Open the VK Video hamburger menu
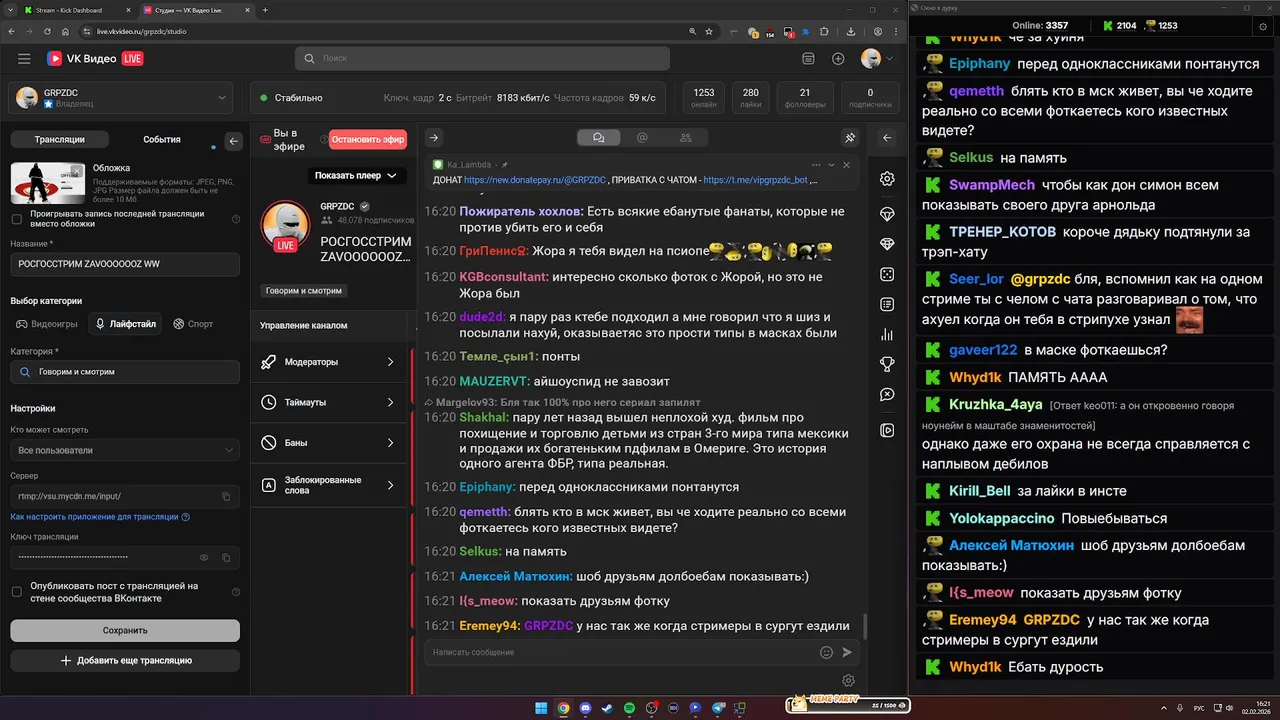 (x=24, y=59)
